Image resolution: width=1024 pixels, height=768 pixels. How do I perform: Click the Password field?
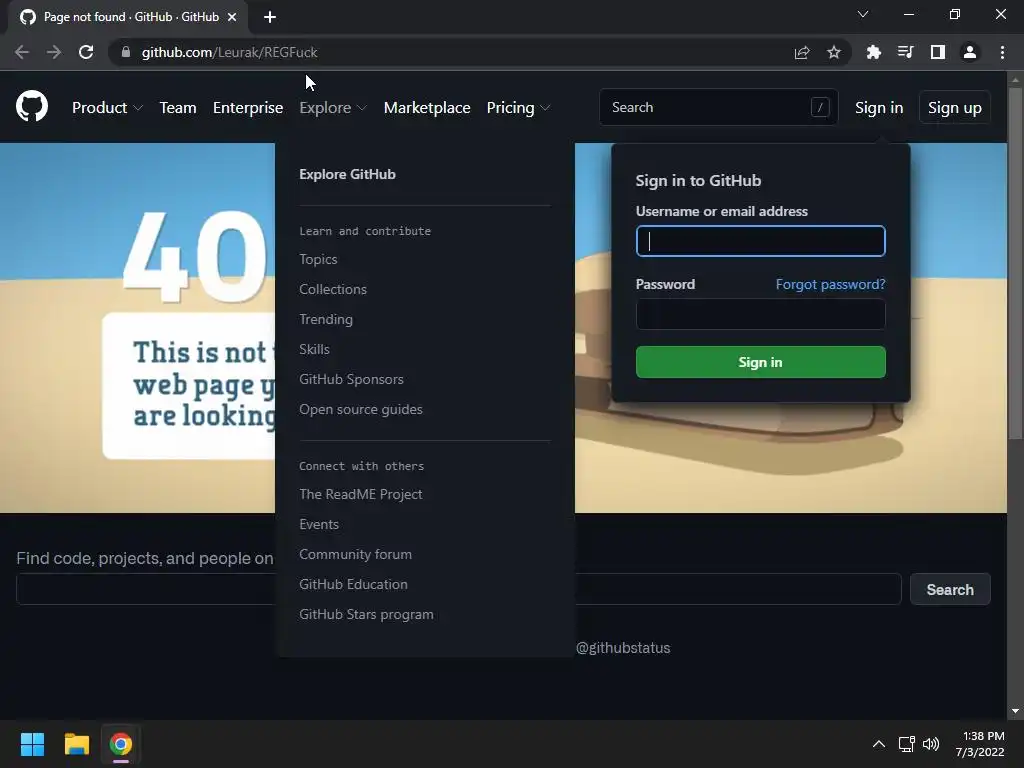[x=761, y=314]
